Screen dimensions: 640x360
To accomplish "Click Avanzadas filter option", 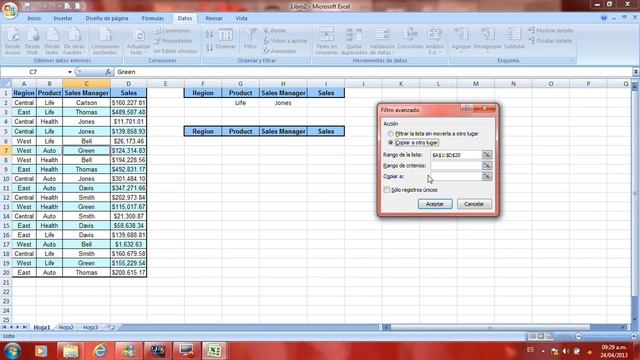I will 280,51.
